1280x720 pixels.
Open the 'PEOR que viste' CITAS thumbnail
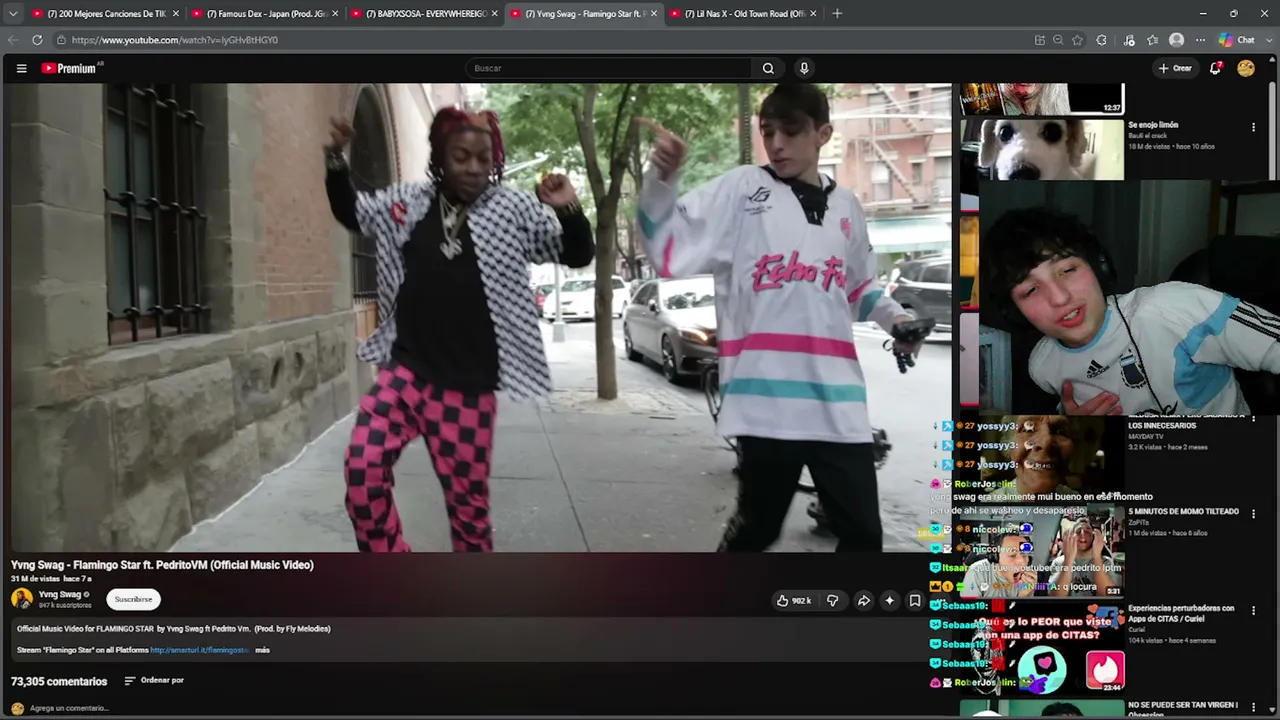1042,648
